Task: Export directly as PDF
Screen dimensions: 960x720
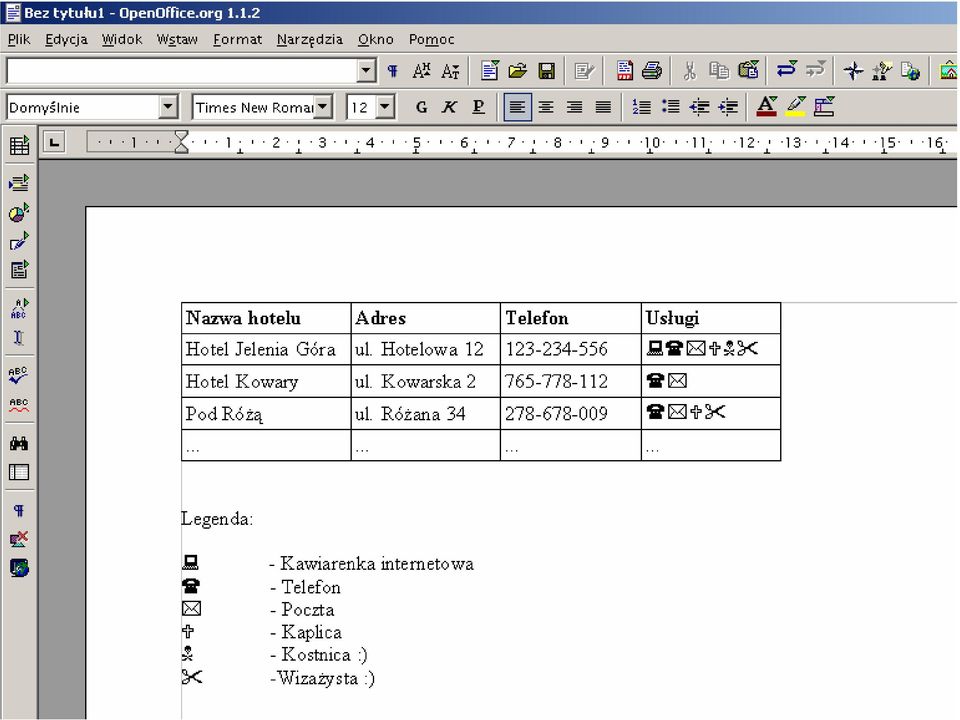Action: coord(624,71)
